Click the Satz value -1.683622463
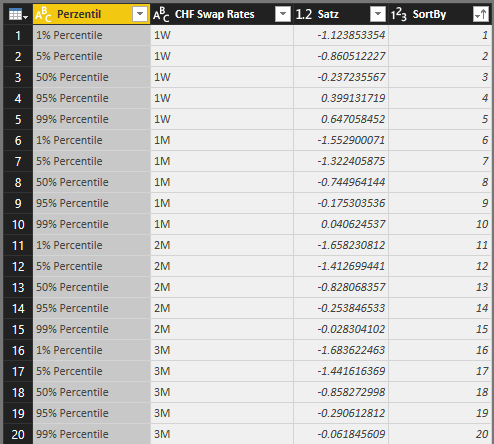The image size is (494, 444). pos(351,350)
